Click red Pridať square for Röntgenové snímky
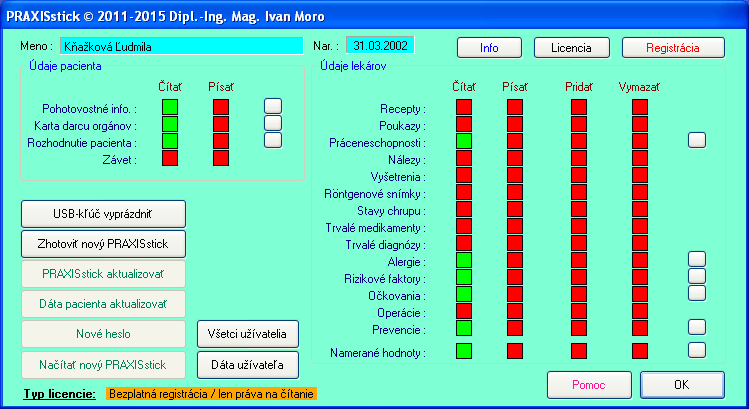The image size is (749, 409). (x=579, y=192)
